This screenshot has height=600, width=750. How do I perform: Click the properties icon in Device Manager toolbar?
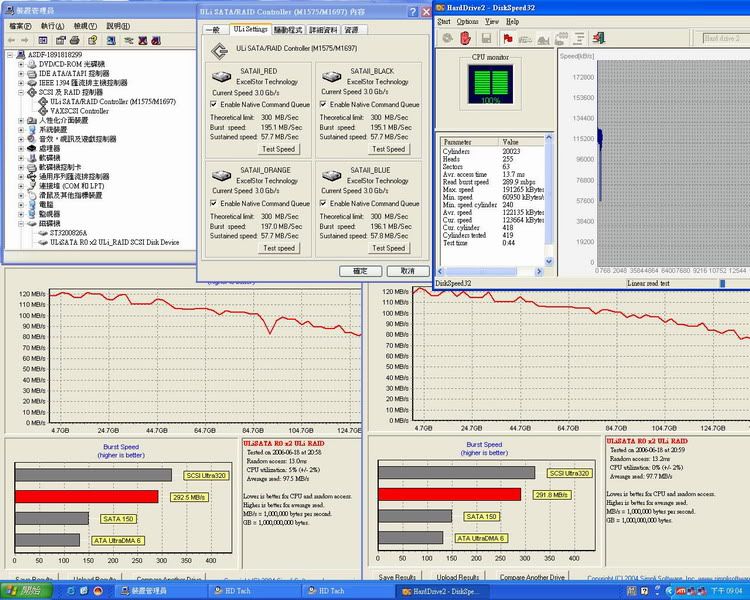tap(60, 41)
